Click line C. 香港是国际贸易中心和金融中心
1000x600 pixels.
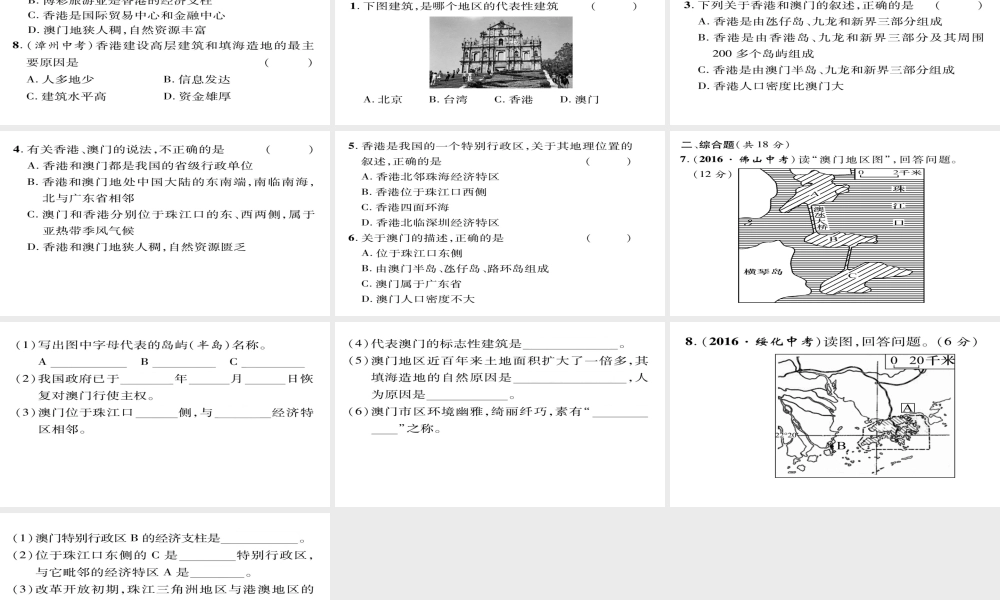tap(126, 15)
